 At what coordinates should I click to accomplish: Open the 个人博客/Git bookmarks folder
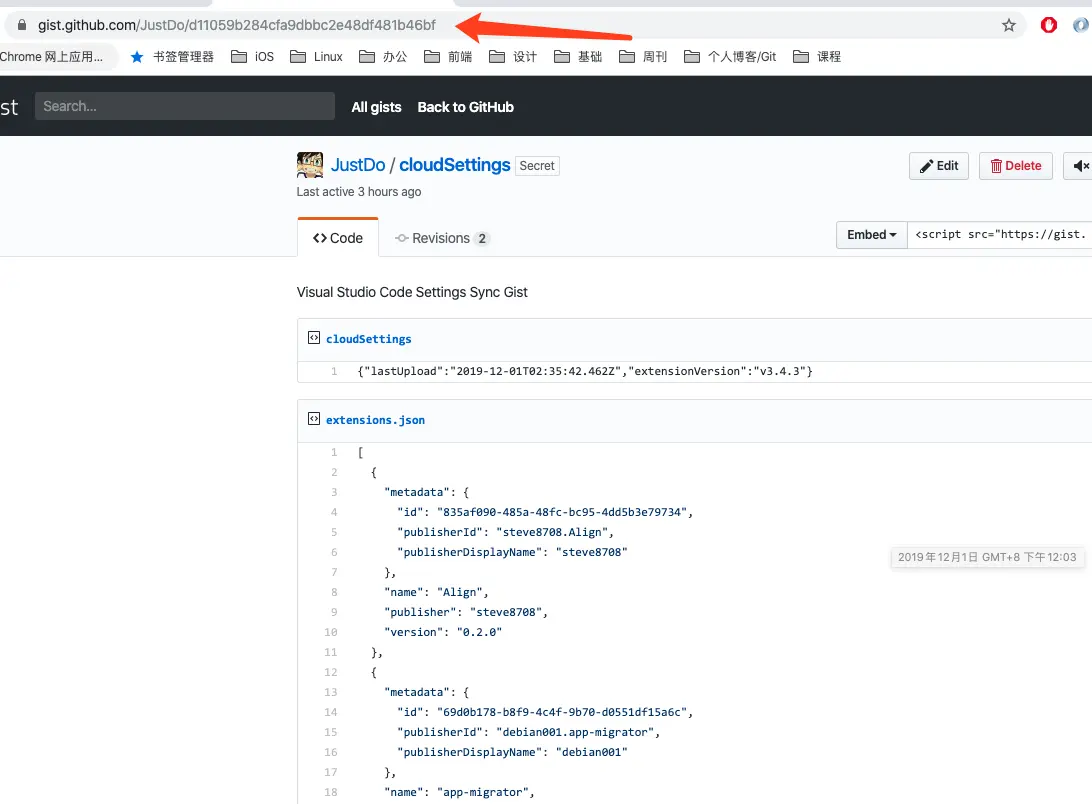[731, 57]
